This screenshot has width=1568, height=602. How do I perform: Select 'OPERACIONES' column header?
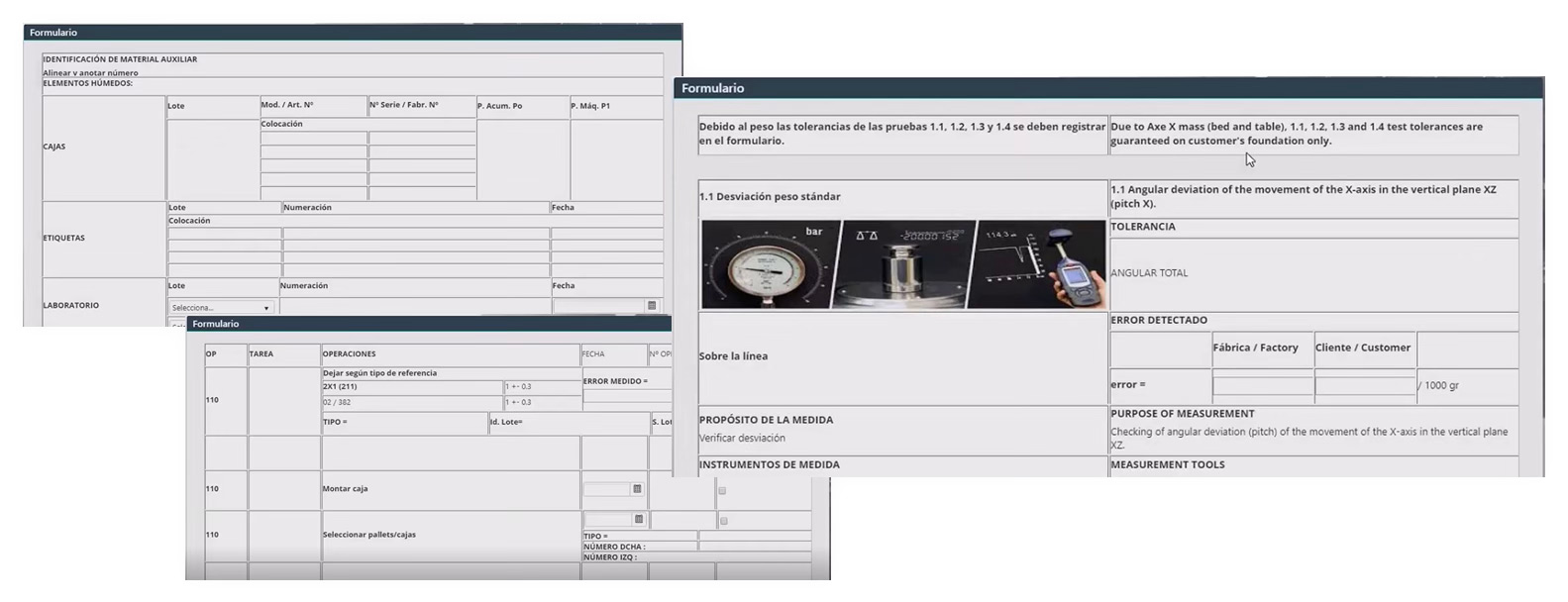(x=350, y=354)
